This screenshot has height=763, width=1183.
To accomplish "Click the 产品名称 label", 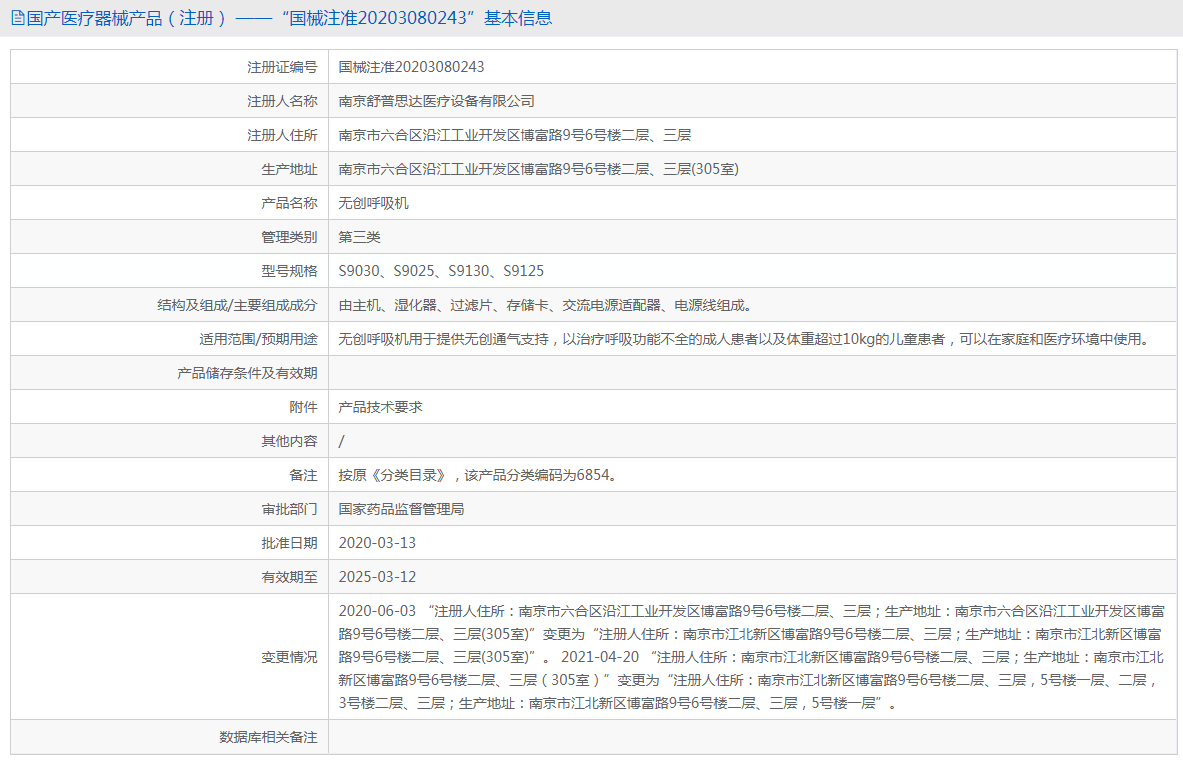I will (x=289, y=203).
